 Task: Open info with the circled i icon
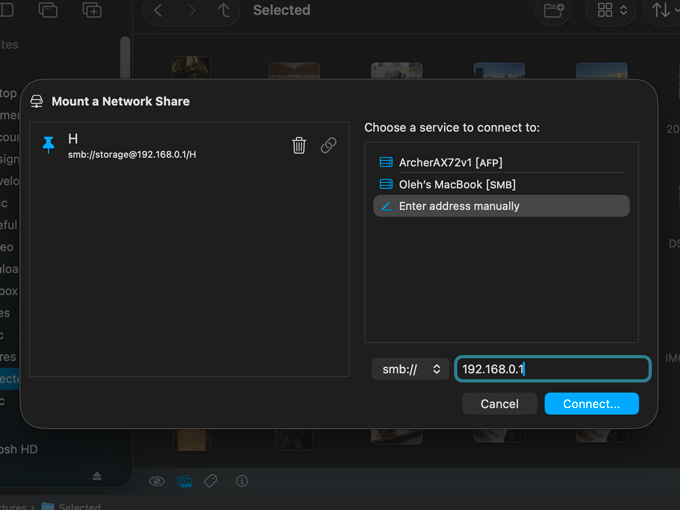coord(242,481)
